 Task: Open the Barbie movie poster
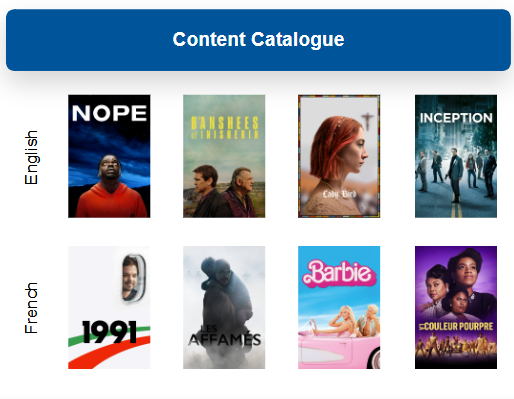pyautogui.click(x=339, y=307)
